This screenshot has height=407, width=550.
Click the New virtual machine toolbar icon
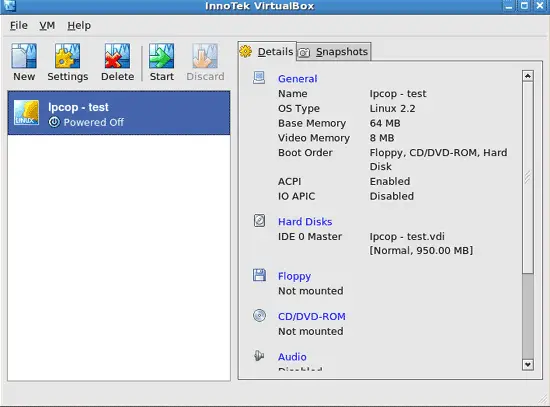(x=24, y=56)
